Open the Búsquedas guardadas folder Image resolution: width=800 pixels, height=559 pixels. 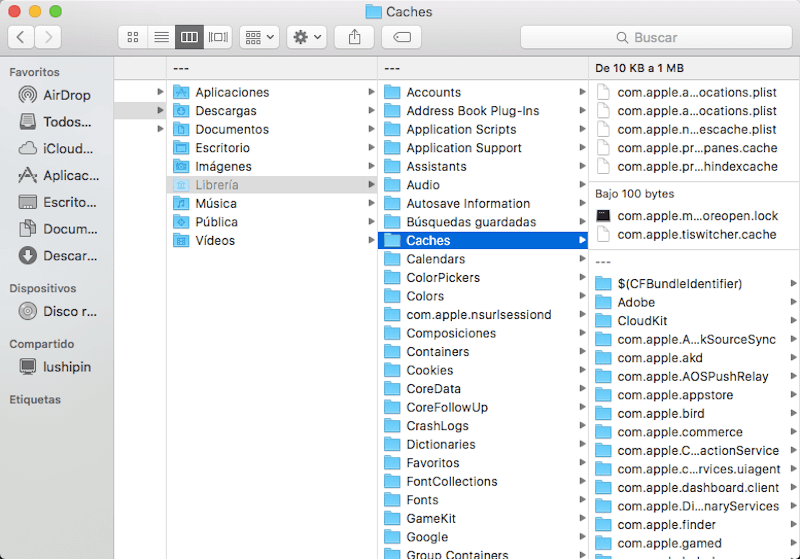[x=483, y=222]
